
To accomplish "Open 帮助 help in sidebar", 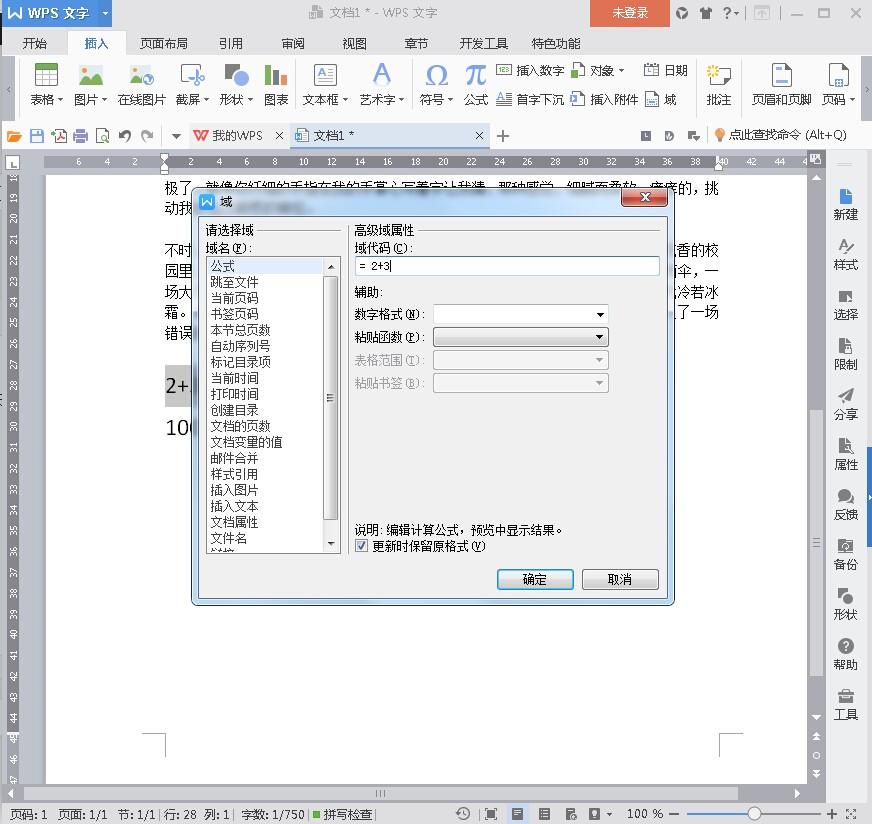I will [x=845, y=654].
